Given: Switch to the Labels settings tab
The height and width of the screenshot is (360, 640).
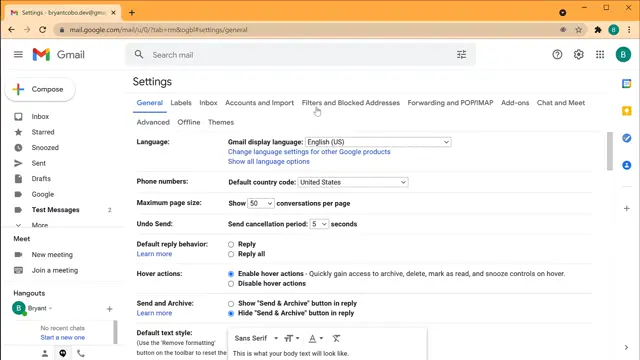Looking at the screenshot, I should pyautogui.click(x=181, y=103).
